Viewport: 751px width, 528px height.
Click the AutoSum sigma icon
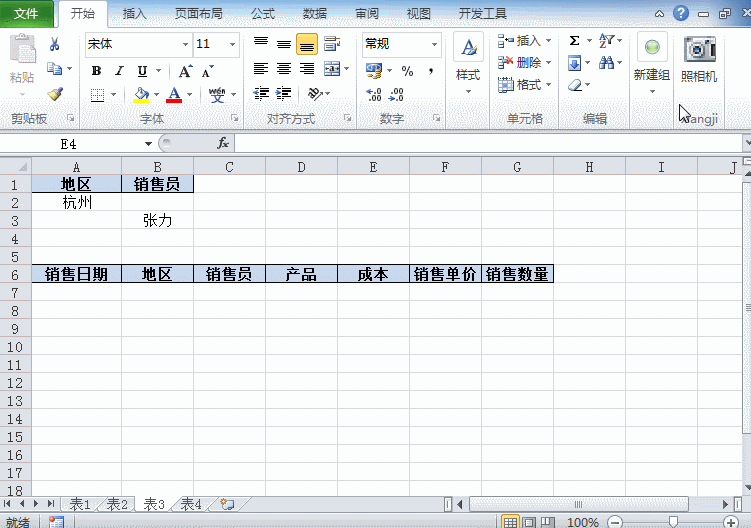click(574, 40)
